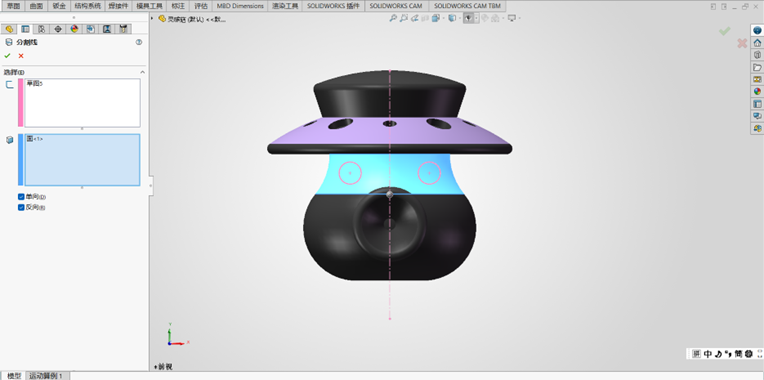This screenshot has height=380, width=764.
Task: Click Zoom to Area icon
Action: tap(403, 18)
